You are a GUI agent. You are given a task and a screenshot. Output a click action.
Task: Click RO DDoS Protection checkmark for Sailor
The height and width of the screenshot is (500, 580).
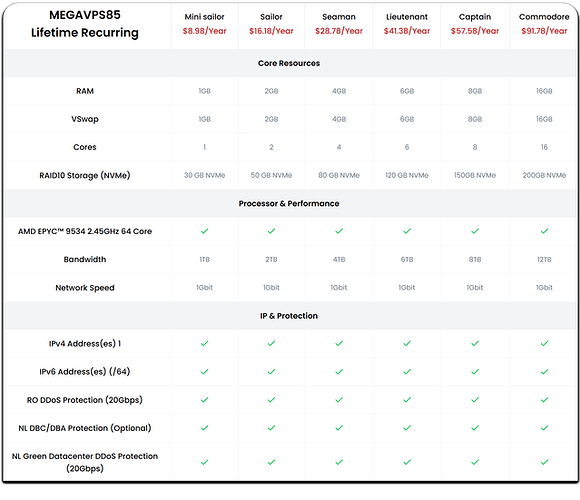pos(272,400)
